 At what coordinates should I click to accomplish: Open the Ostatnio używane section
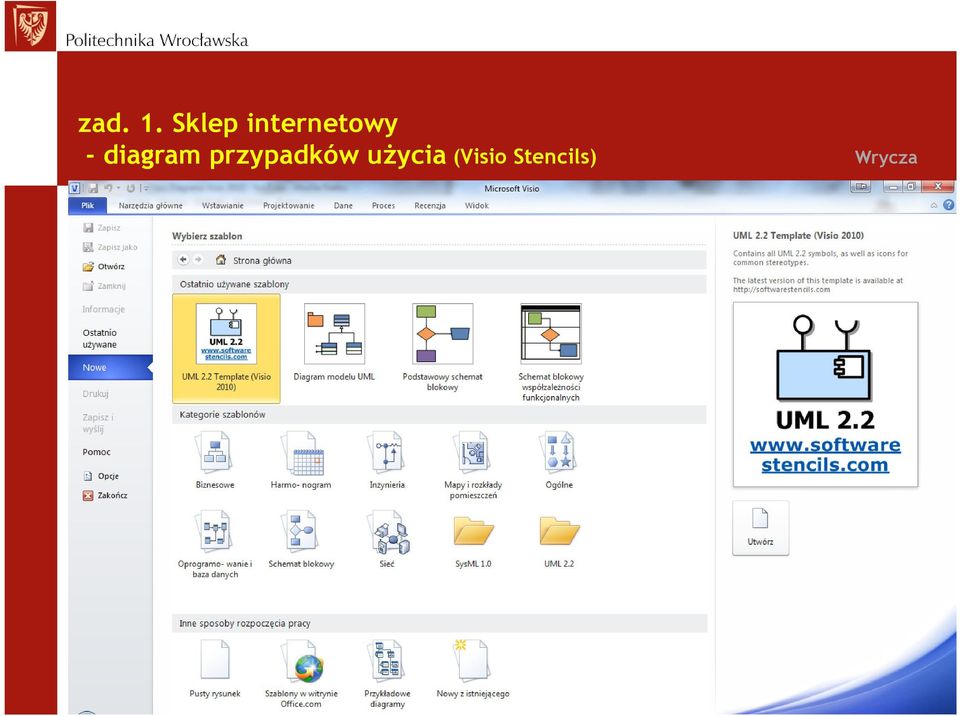(x=100, y=339)
